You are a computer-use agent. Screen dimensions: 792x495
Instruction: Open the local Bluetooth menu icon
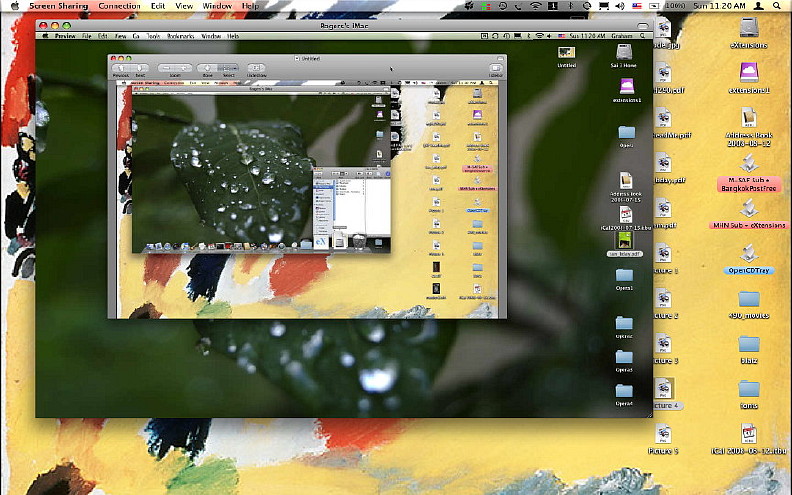570,6
